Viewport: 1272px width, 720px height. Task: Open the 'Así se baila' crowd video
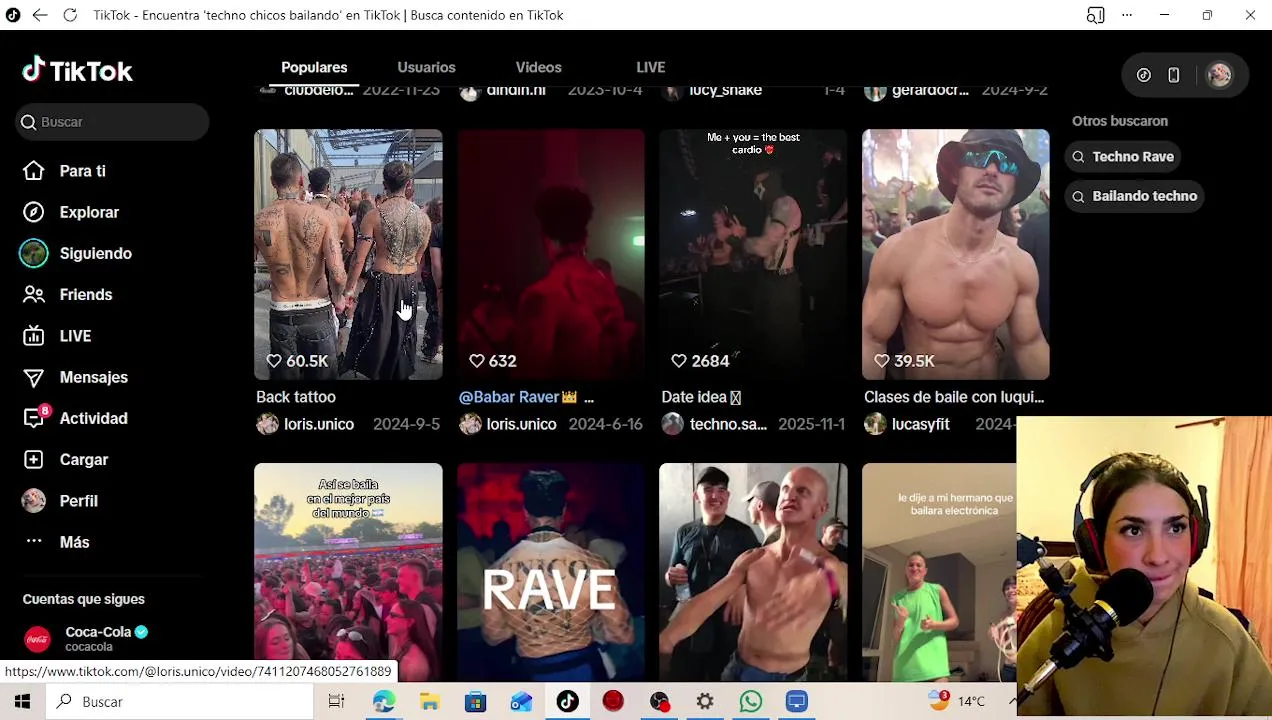pyautogui.click(x=348, y=572)
